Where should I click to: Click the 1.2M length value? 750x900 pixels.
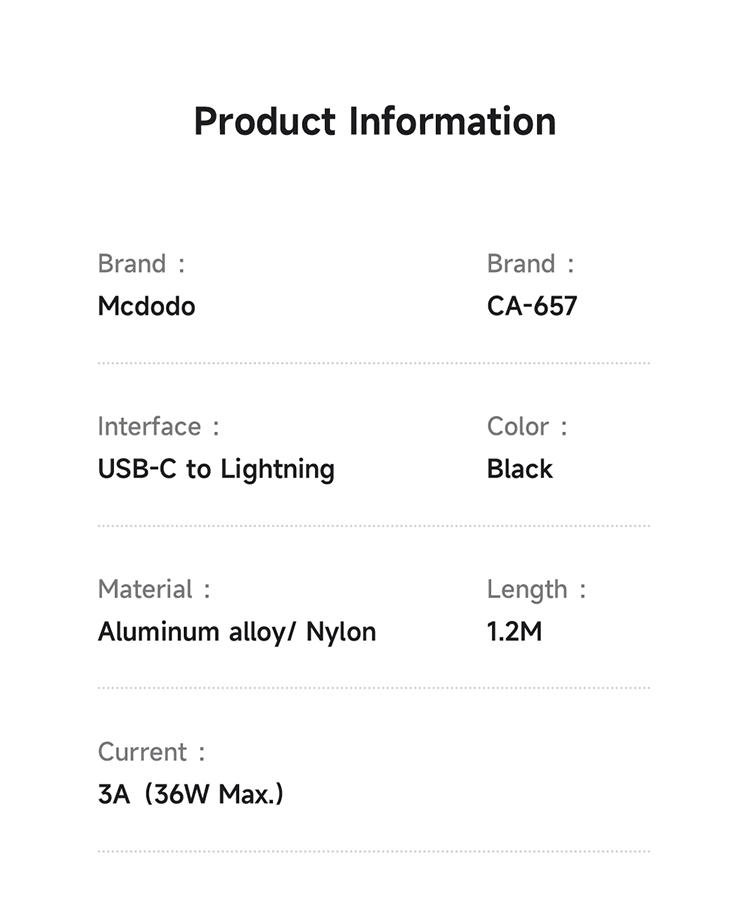(x=514, y=632)
